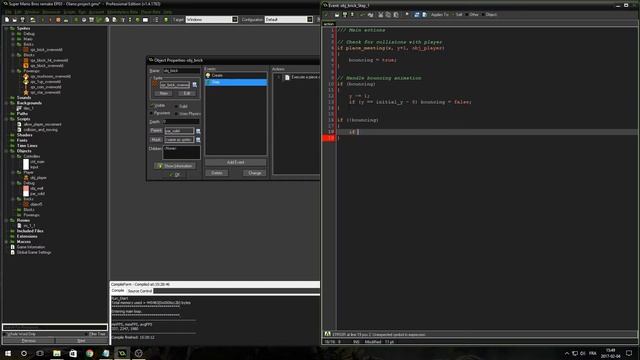Click the New Project icon in main toolbar
Viewport: 640px width, 360px height.
click(x=7, y=20)
